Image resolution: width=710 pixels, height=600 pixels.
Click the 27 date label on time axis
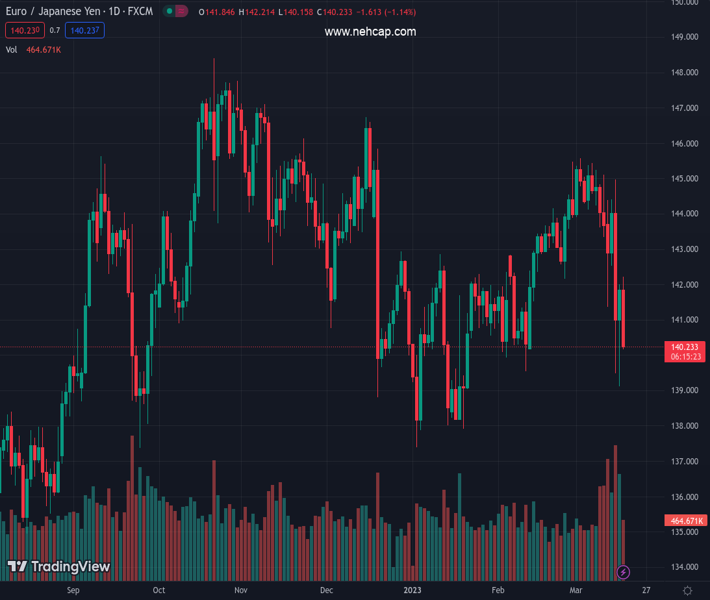pyautogui.click(x=647, y=591)
